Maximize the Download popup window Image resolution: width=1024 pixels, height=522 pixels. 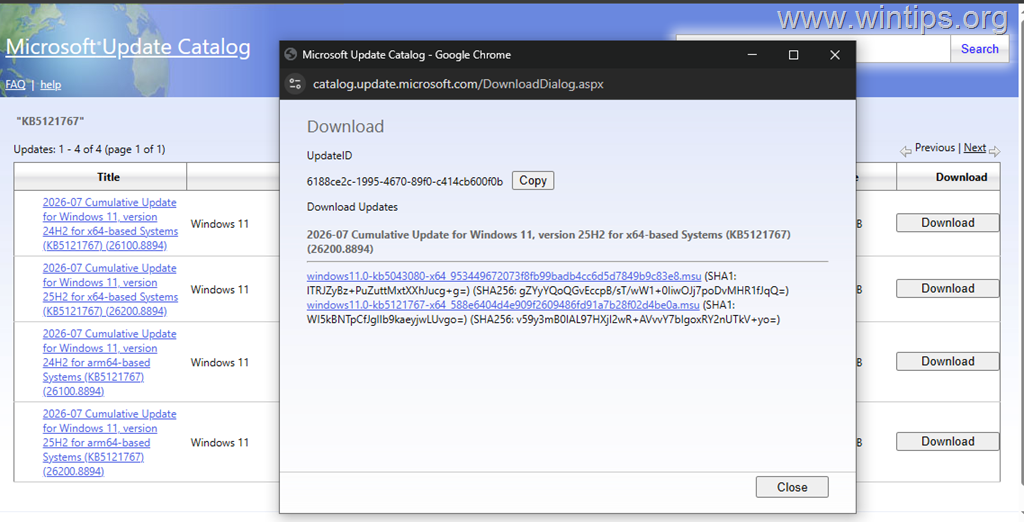(793, 55)
